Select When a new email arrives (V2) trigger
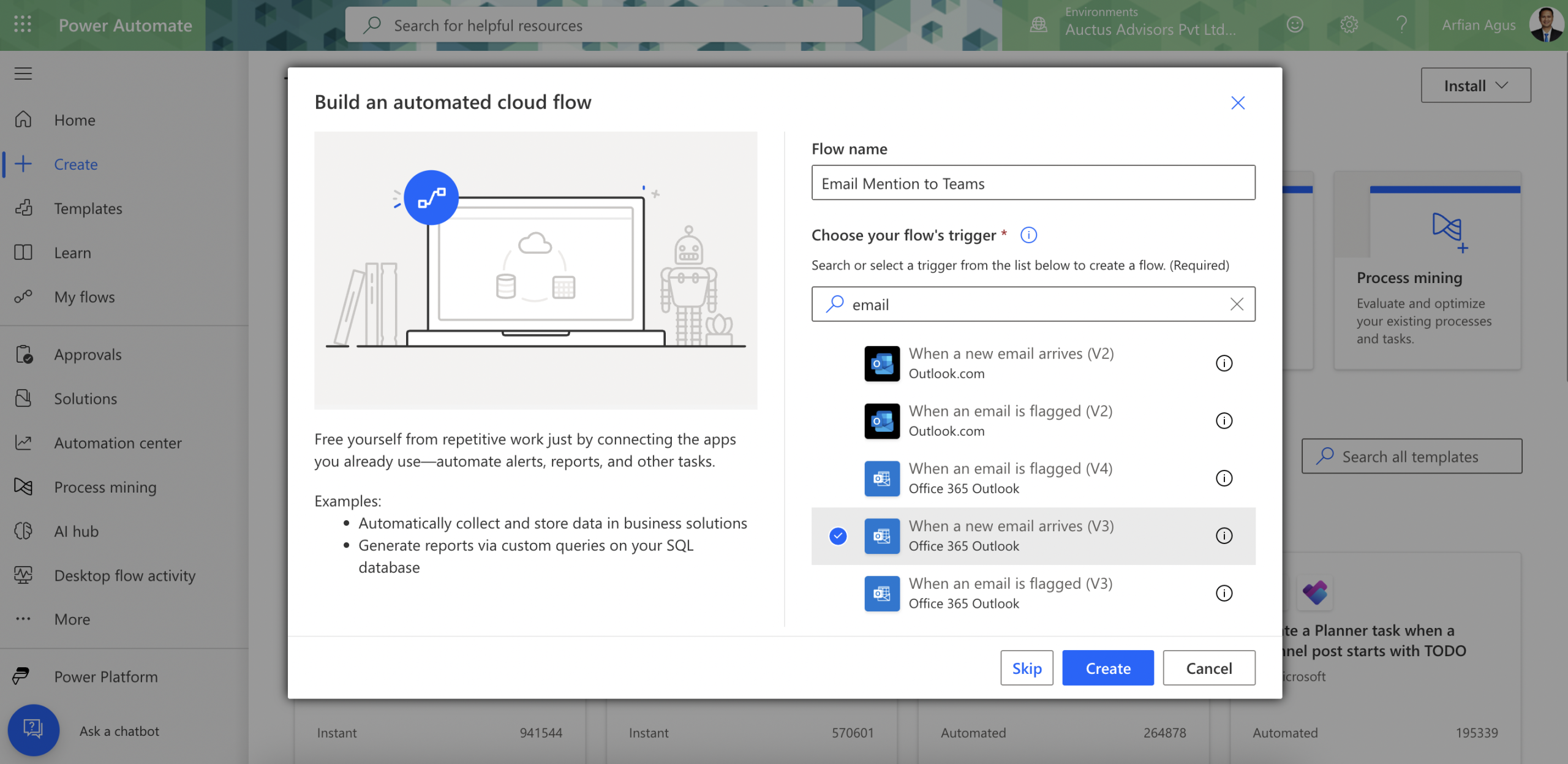The height and width of the screenshot is (764, 1568). click(x=1033, y=363)
